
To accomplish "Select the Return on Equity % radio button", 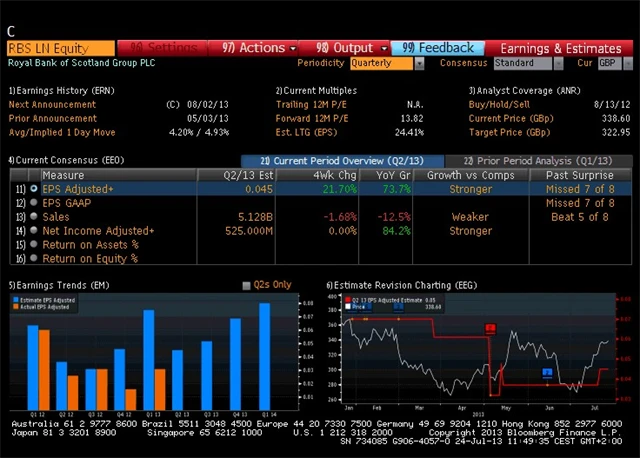I will point(34,258).
